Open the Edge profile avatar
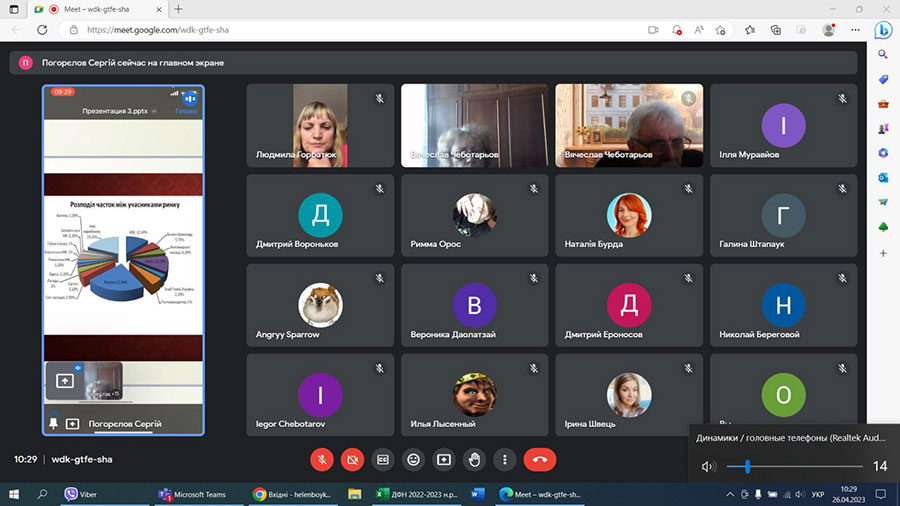The width and height of the screenshot is (900, 506). [x=828, y=30]
